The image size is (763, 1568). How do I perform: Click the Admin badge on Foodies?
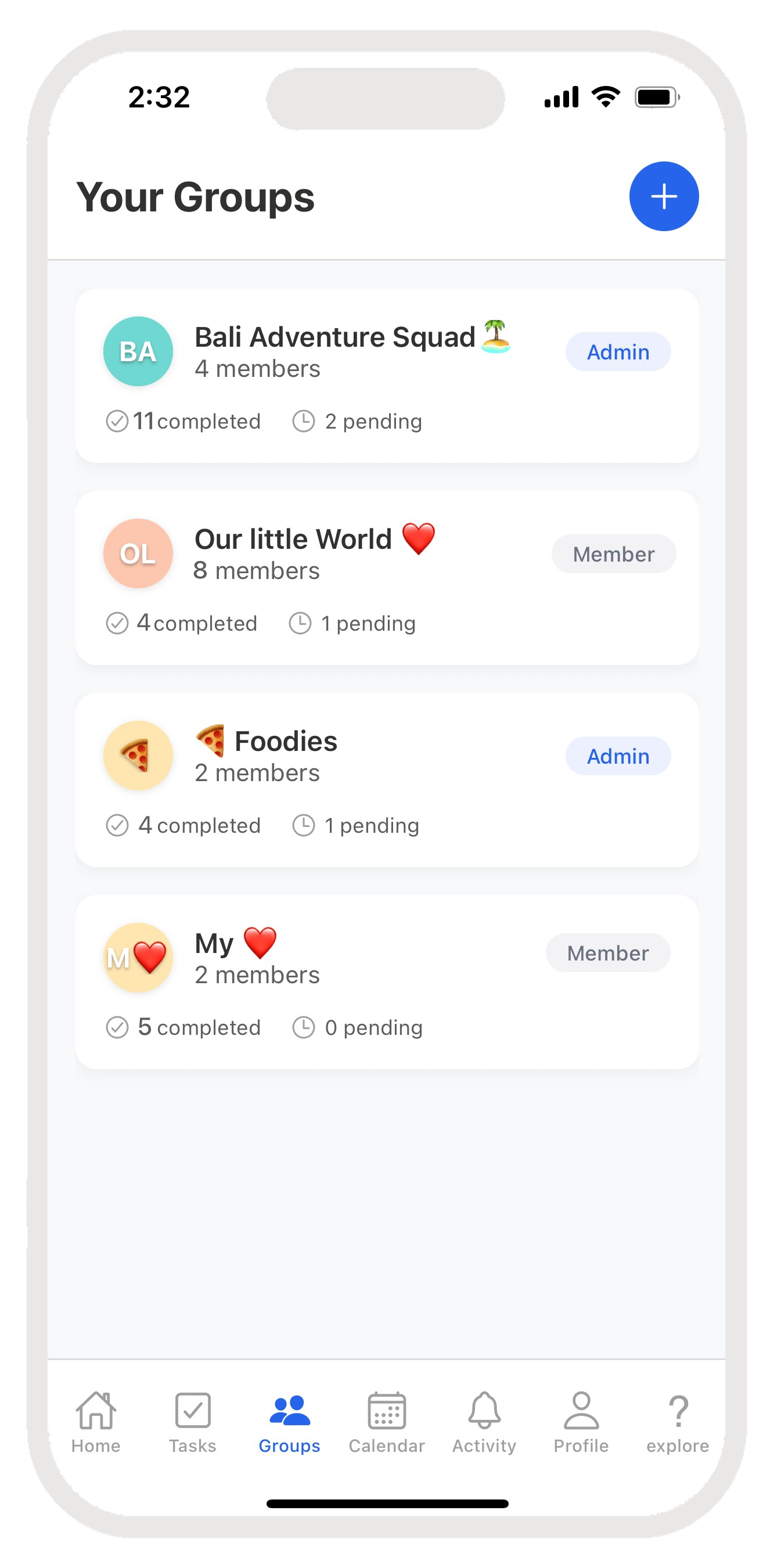point(618,756)
